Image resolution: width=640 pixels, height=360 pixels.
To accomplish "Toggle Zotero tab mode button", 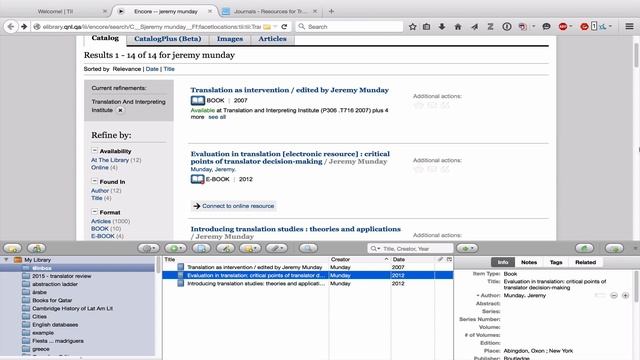I will (614, 248).
